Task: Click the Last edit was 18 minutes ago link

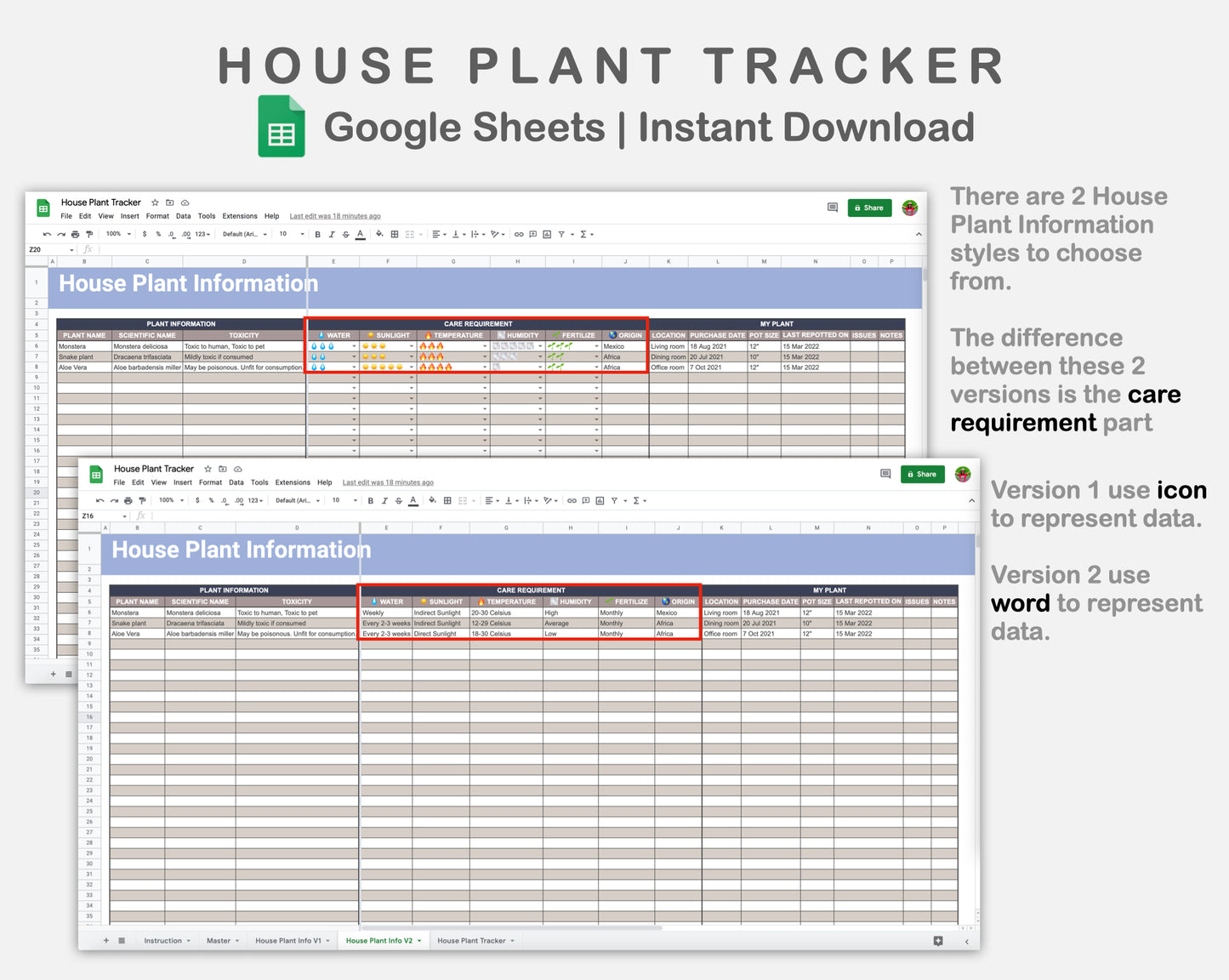Action: coord(388,482)
